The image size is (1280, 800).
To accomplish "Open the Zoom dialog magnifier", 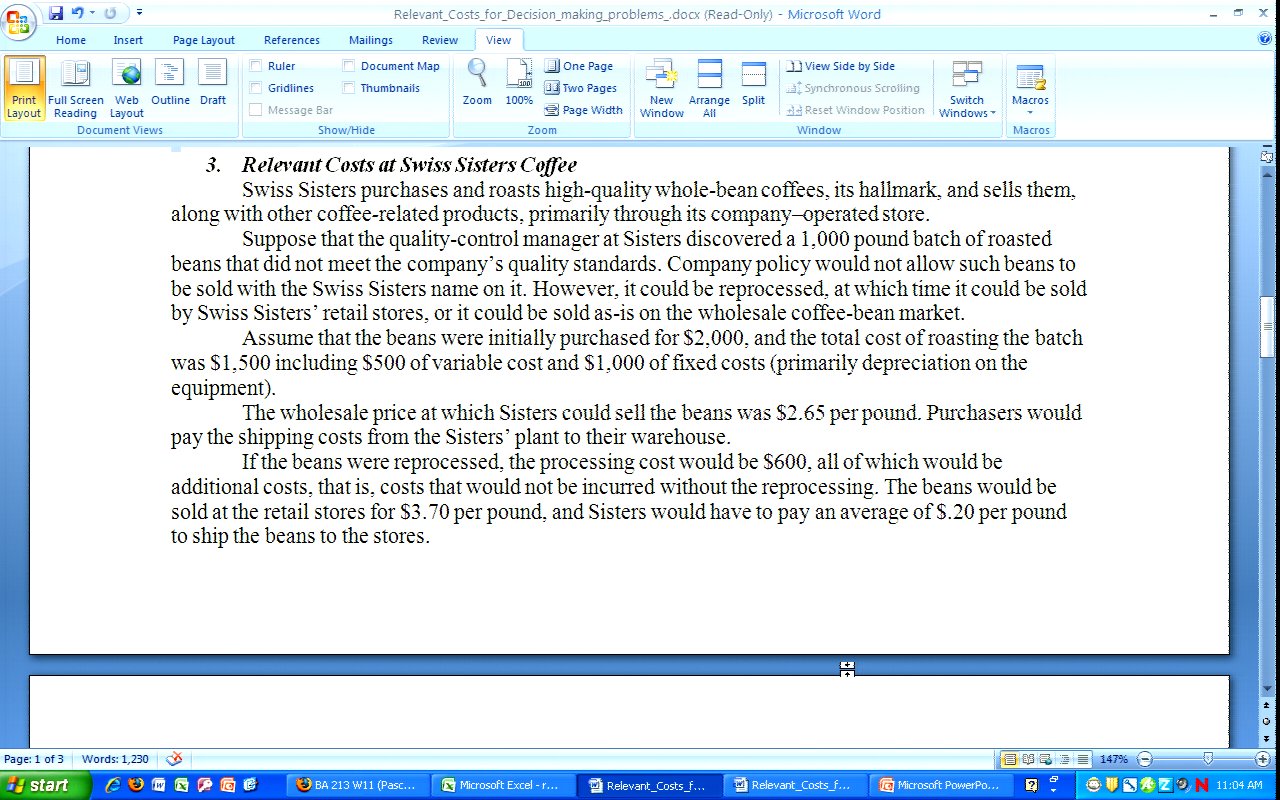I will pos(477,83).
